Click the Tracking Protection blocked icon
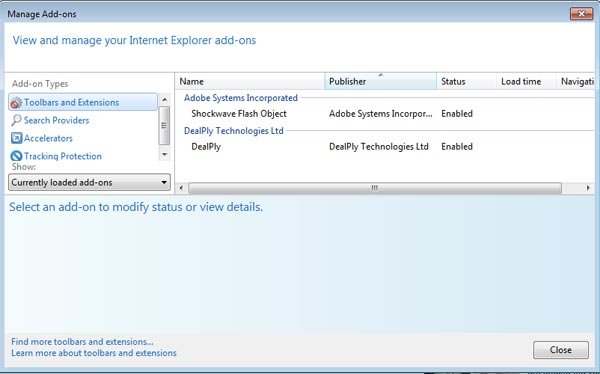Viewport: 600px width, 374px height. [x=16, y=156]
